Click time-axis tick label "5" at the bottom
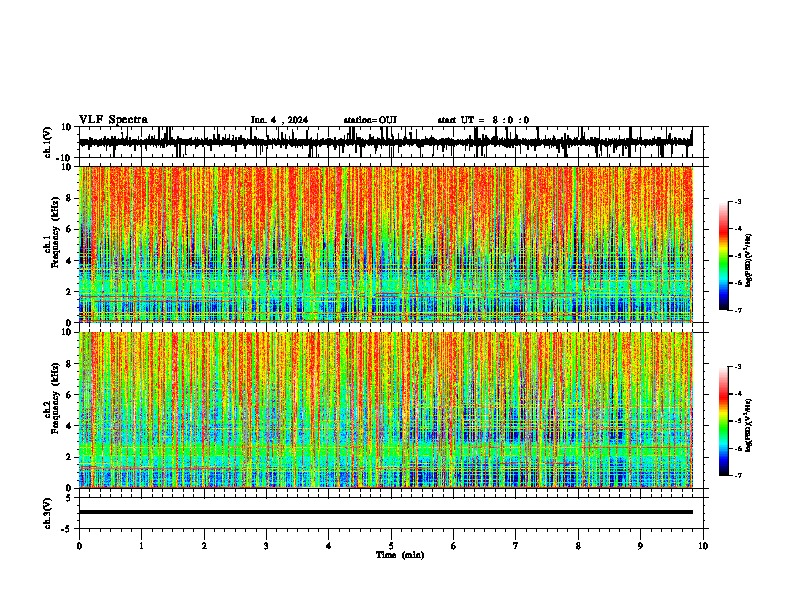 (391, 546)
